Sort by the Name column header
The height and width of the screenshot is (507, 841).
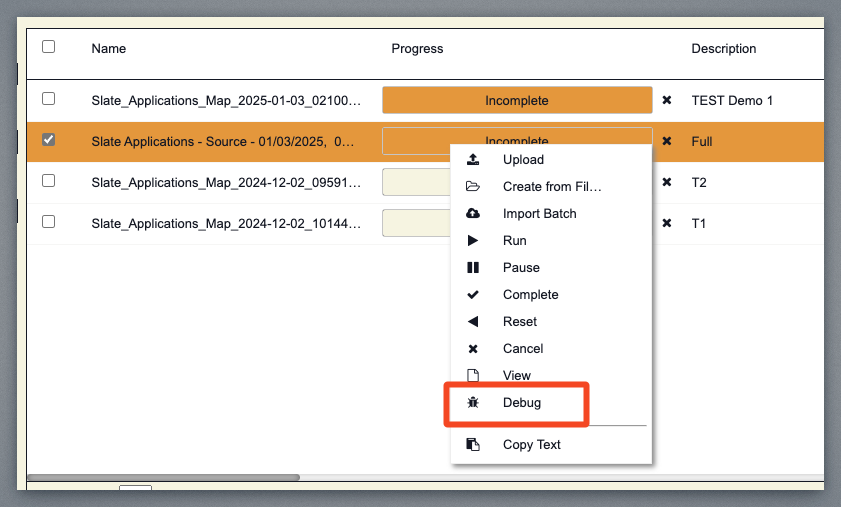coord(109,49)
